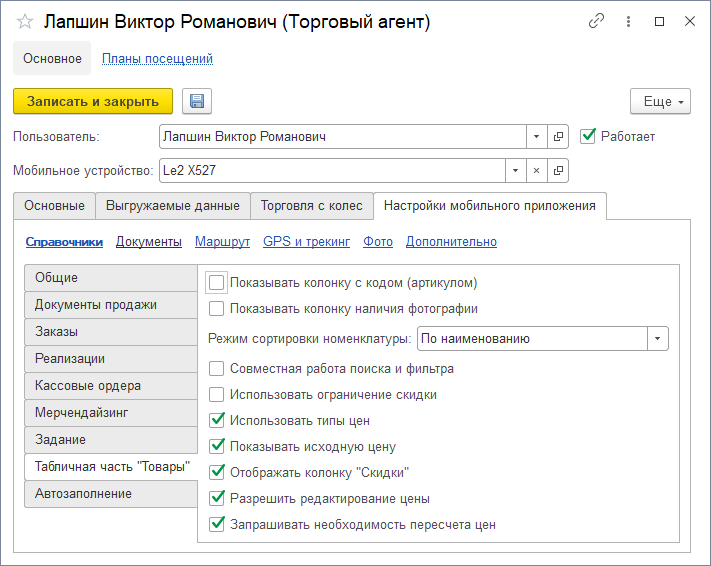
Task: Open the Пользователь record via open icon
Action: coord(559,136)
